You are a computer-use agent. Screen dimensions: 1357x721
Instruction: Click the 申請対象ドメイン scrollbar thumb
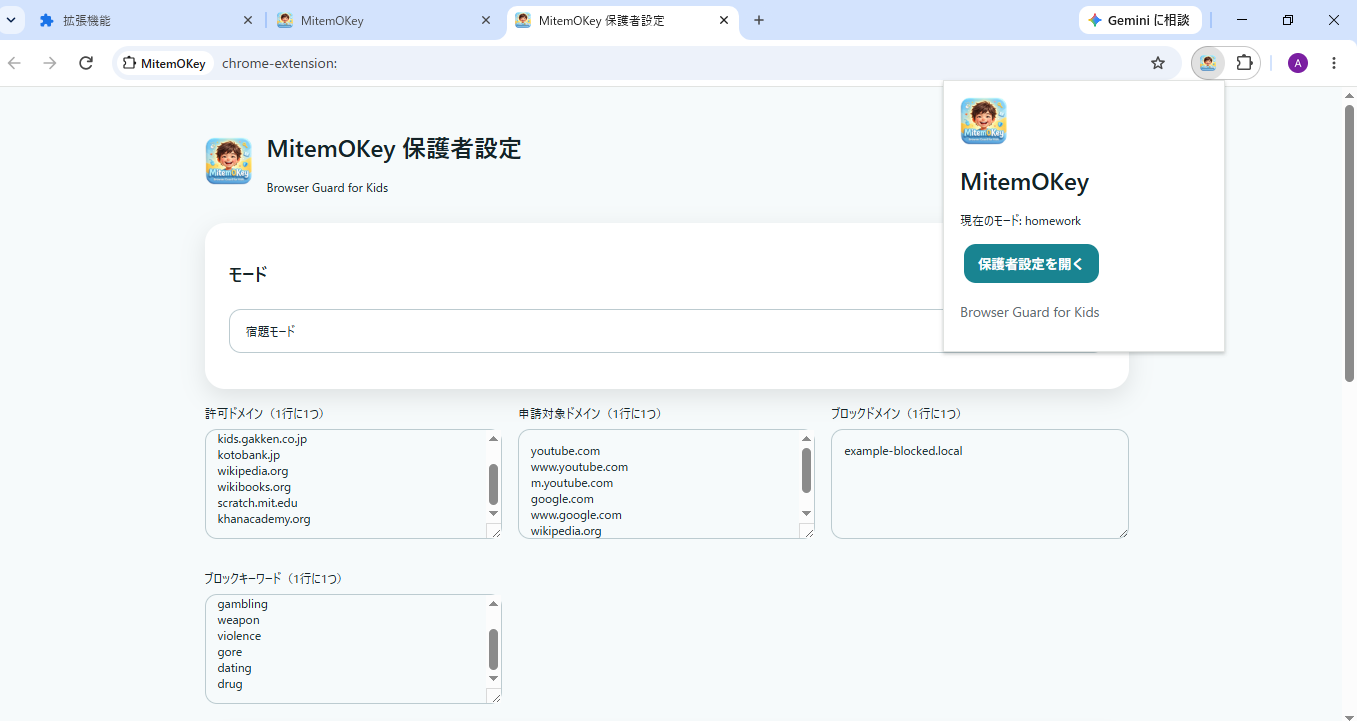(806, 470)
